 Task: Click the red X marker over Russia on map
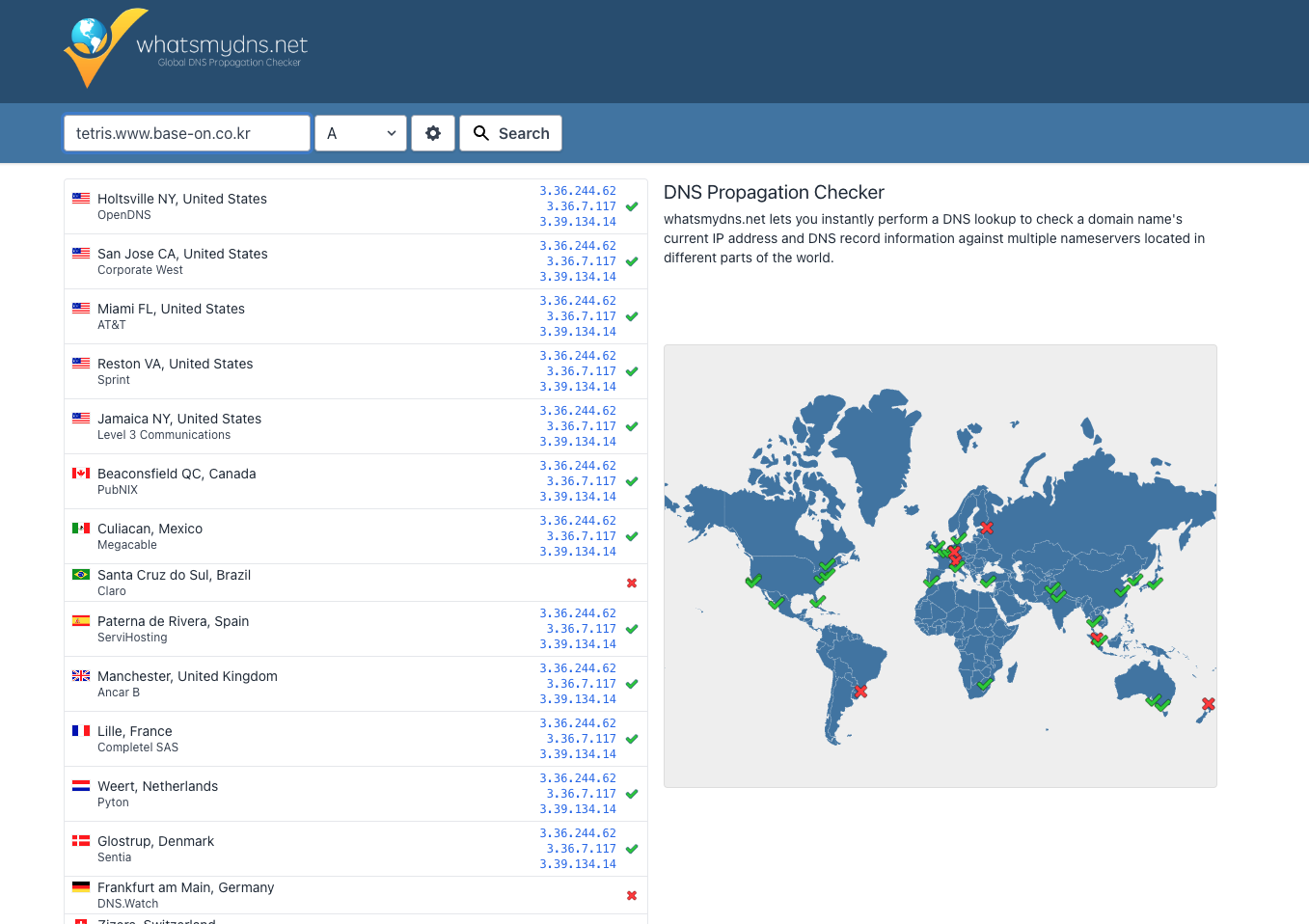coord(986,528)
